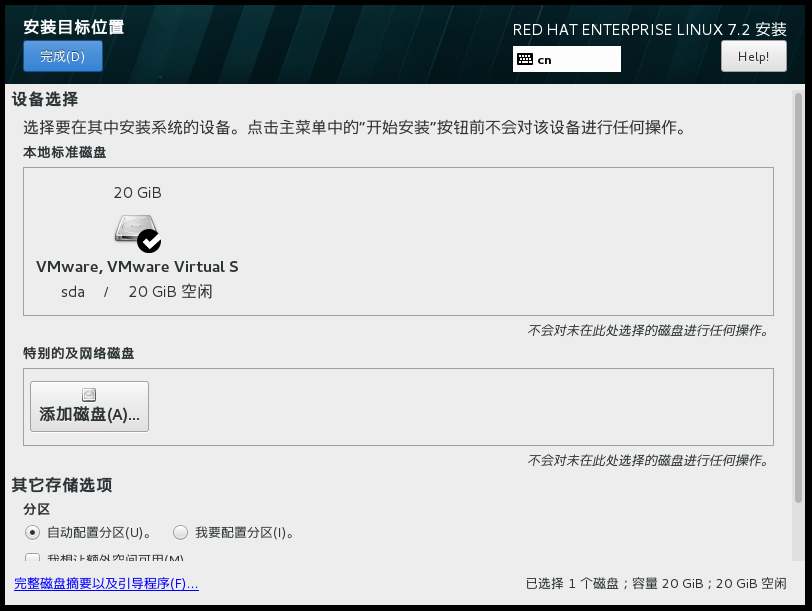Open the cn keyboard layout selector
The width and height of the screenshot is (812, 611).
pos(567,59)
